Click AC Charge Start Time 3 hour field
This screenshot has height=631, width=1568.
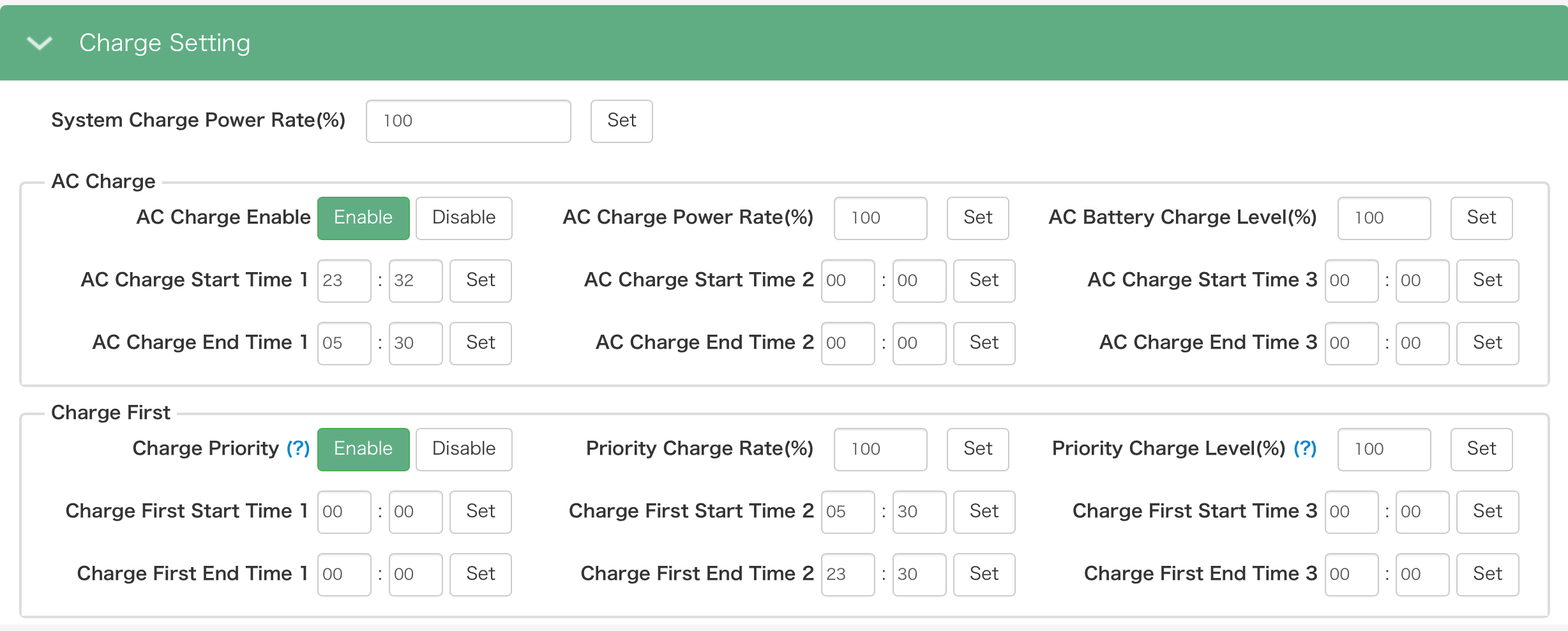point(1352,280)
